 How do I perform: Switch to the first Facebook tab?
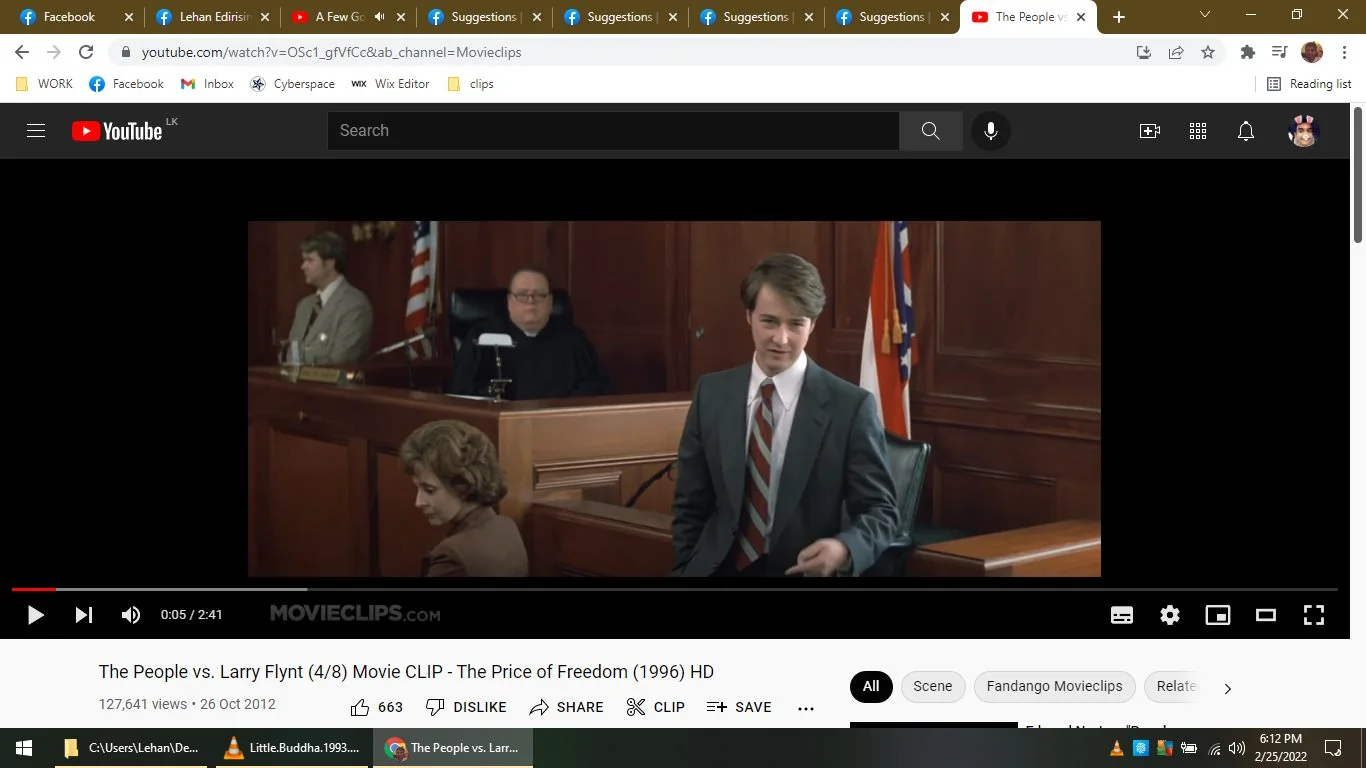tap(76, 17)
